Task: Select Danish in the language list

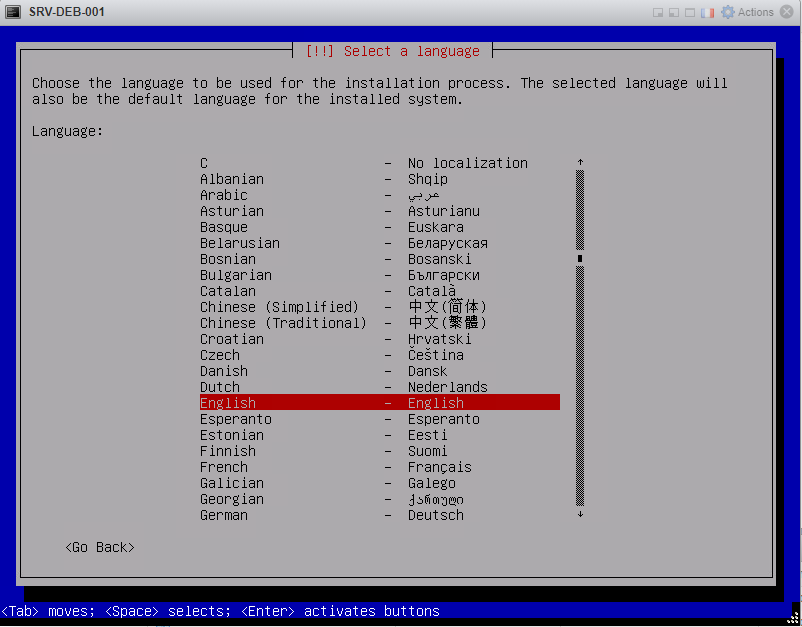Action: point(380,371)
